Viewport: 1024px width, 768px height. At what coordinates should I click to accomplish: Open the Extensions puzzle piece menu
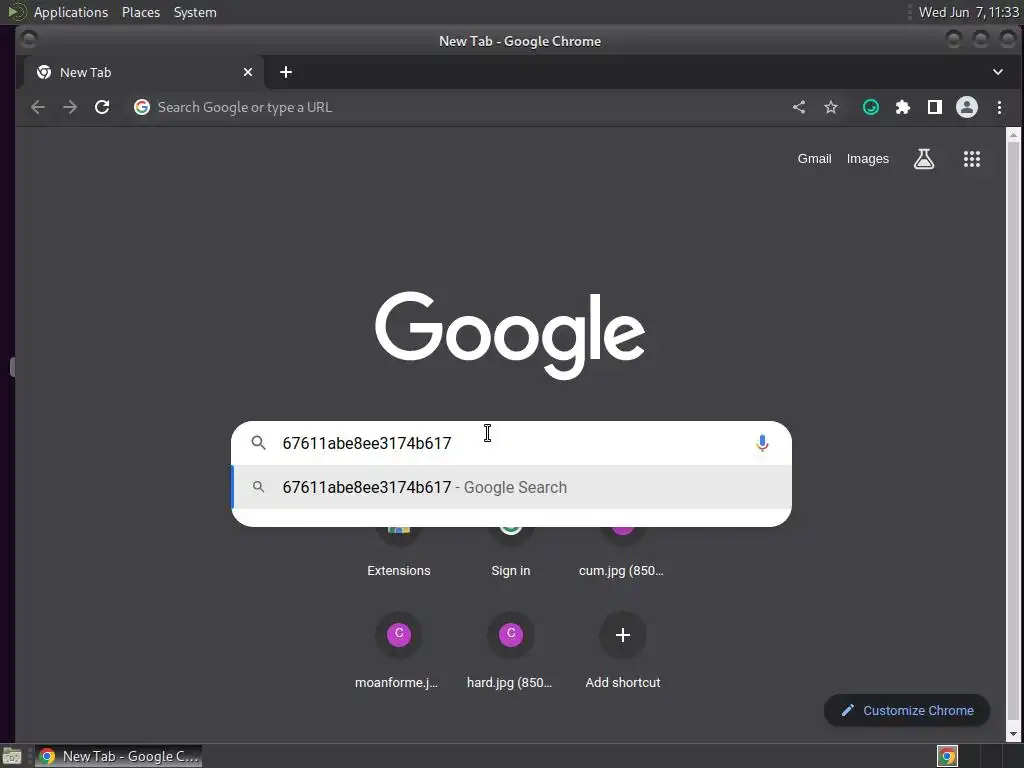pyautogui.click(x=903, y=107)
